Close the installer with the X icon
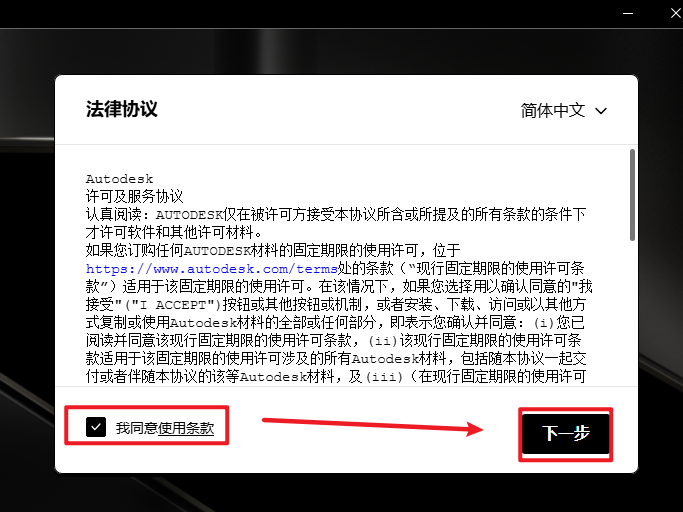The width and height of the screenshot is (683, 512). [x=675, y=14]
